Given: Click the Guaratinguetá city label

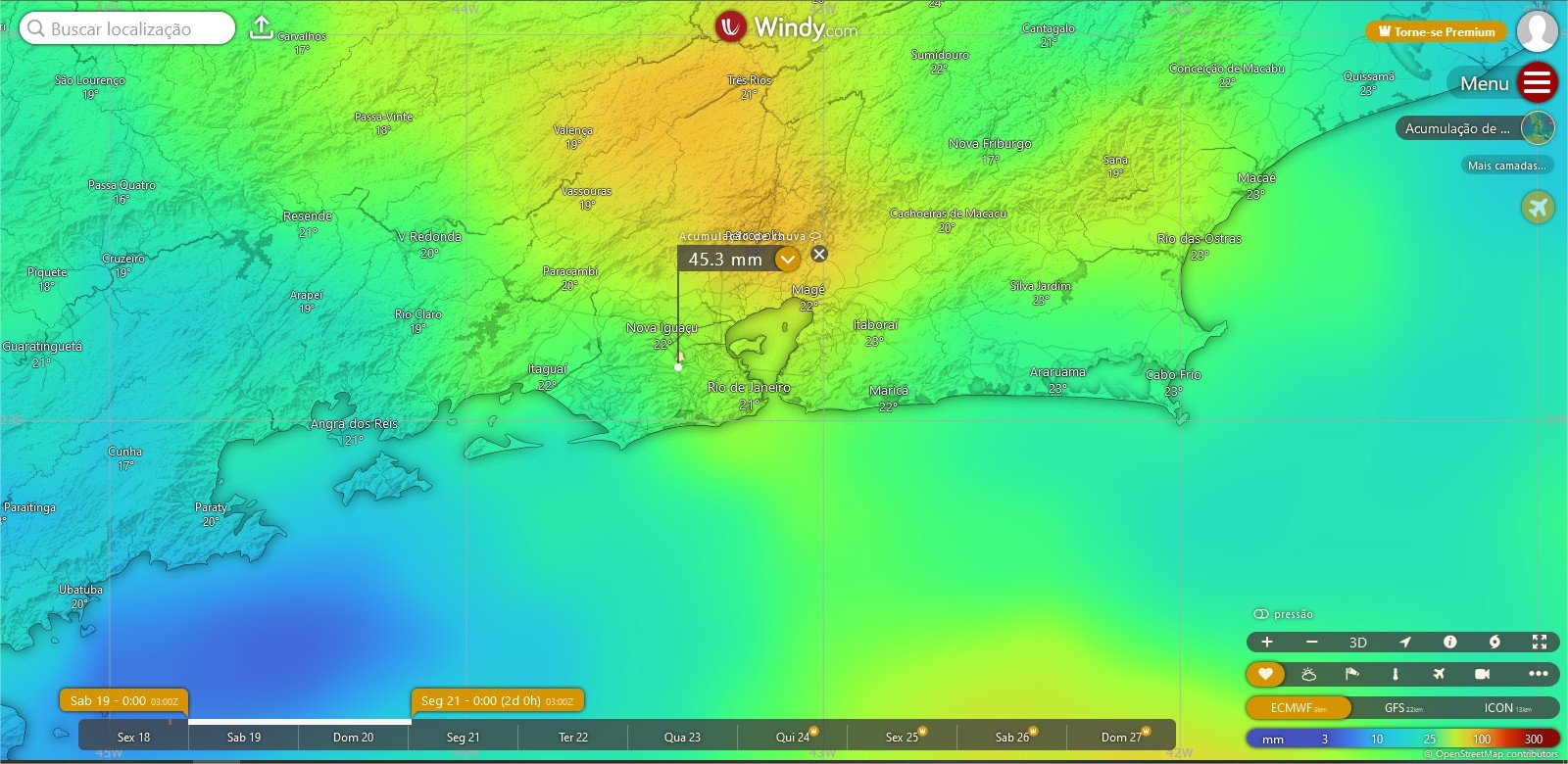Looking at the screenshot, I should [x=42, y=346].
